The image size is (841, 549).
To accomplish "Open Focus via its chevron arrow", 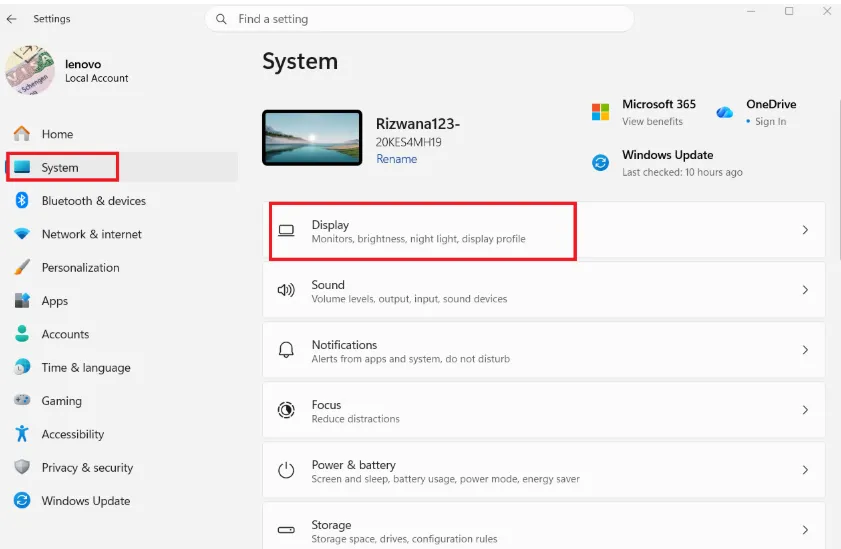I will [x=805, y=410].
